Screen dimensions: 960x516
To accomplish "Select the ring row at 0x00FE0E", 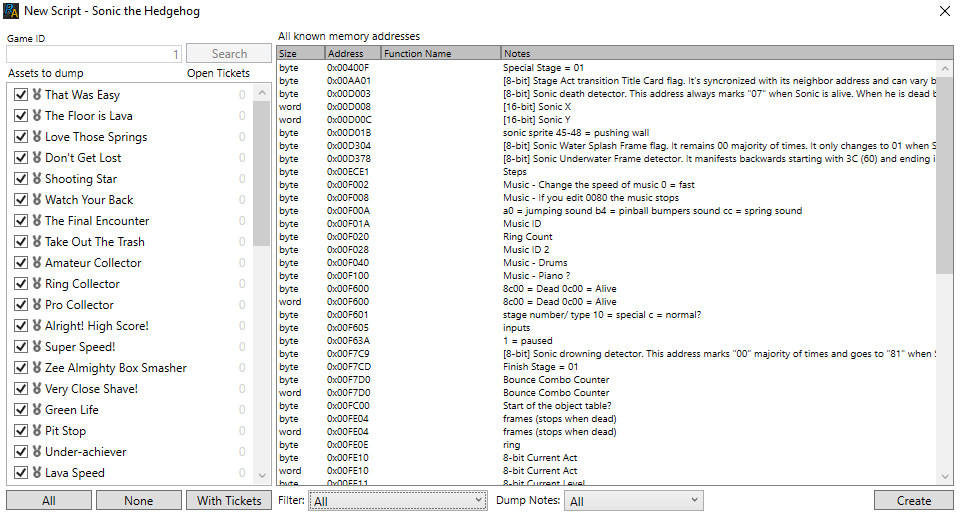I will [x=606, y=445].
